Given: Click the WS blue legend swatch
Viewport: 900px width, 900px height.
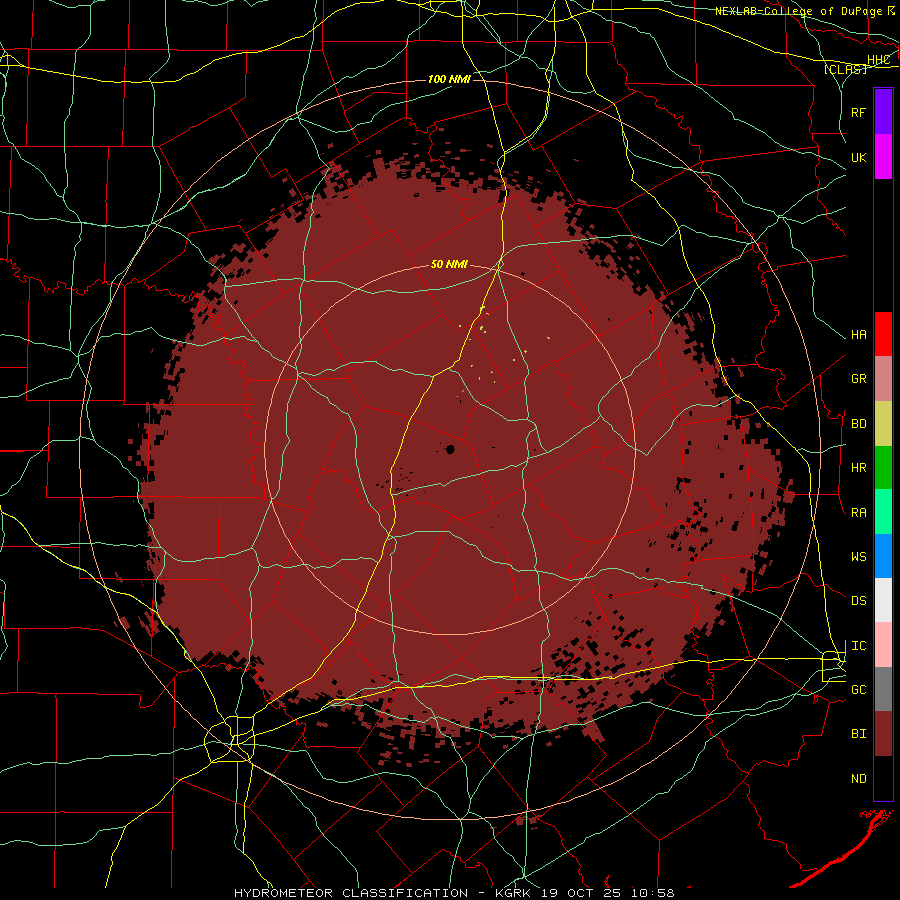Looking at the screenshot, I should (883, 556).
